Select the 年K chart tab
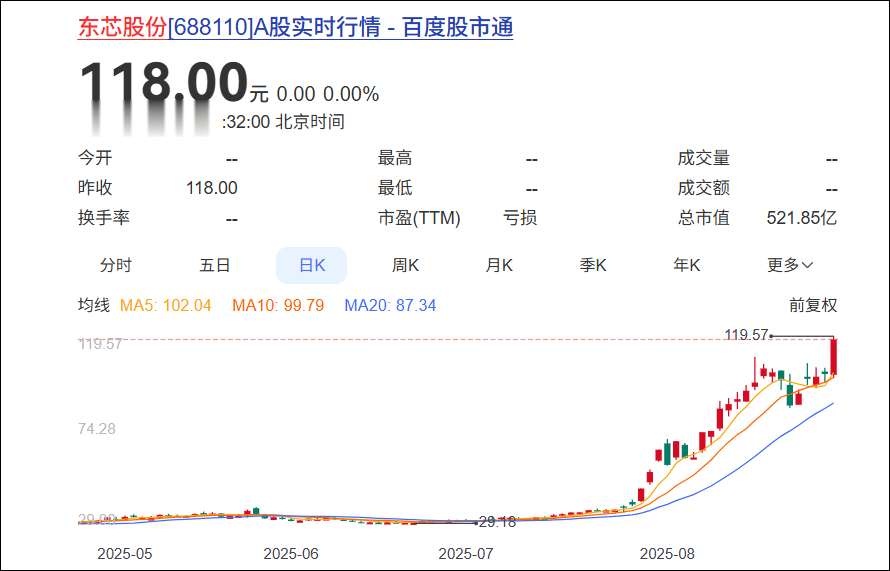 686,265
